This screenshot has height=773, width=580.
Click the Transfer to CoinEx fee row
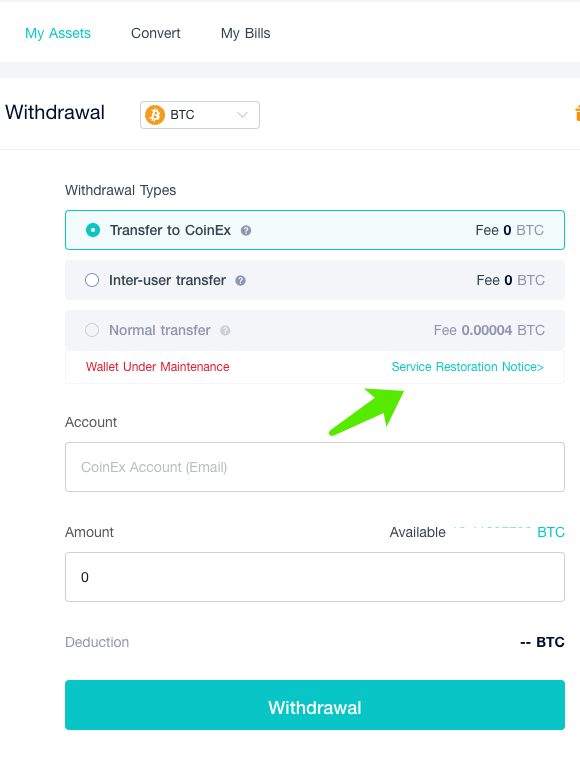coord(315,230)
